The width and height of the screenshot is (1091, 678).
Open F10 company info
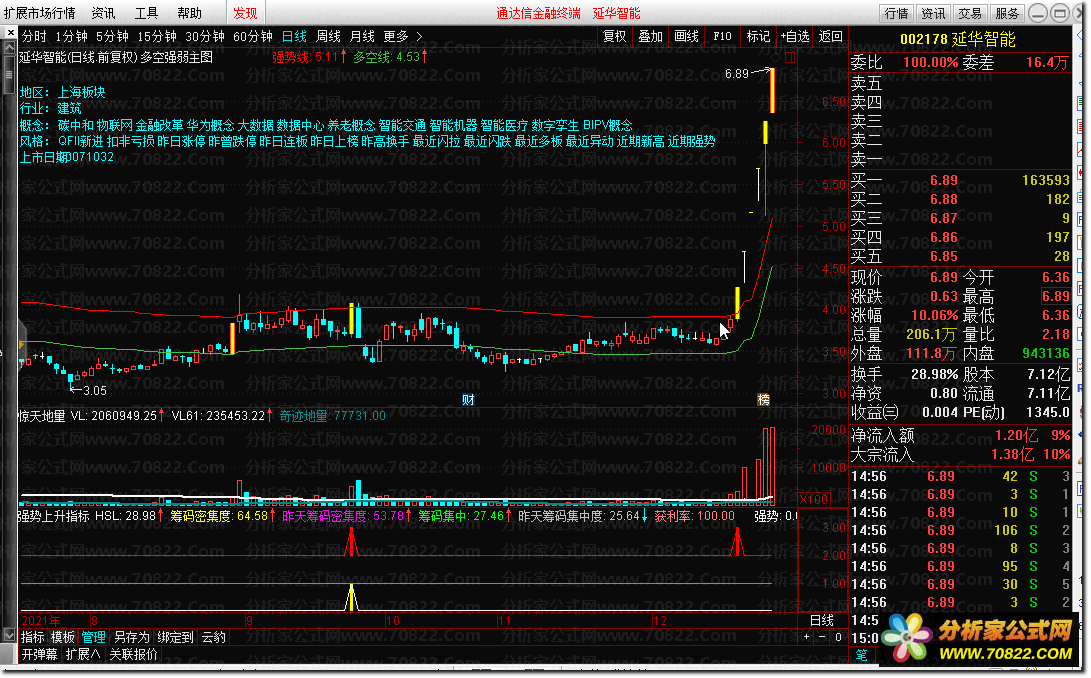pyautogui.click(x=722, y=36)
